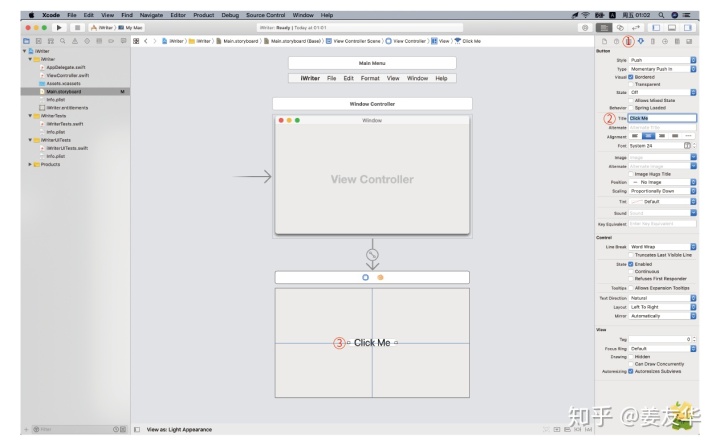This screenshot has height=446, width=720.
Task: Click View as: Light Appearance
Action: coord(179,429)
